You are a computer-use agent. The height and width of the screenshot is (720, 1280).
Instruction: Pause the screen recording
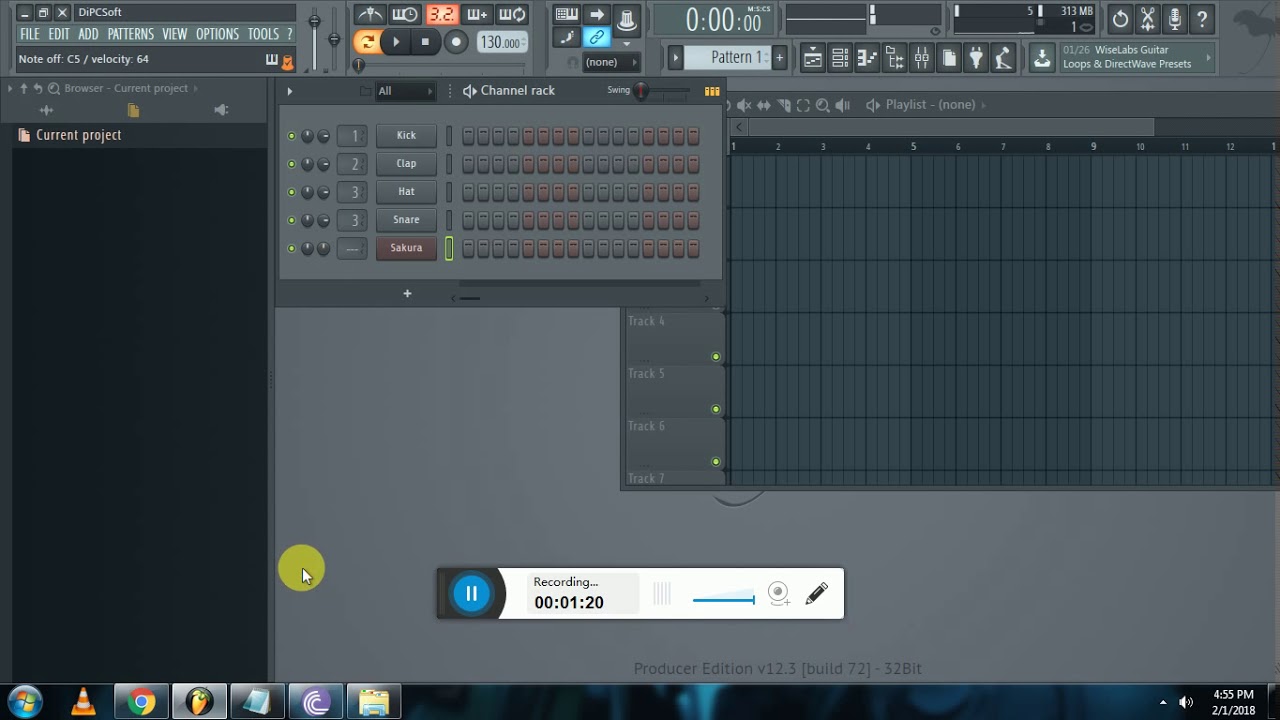tap(471, 593)
